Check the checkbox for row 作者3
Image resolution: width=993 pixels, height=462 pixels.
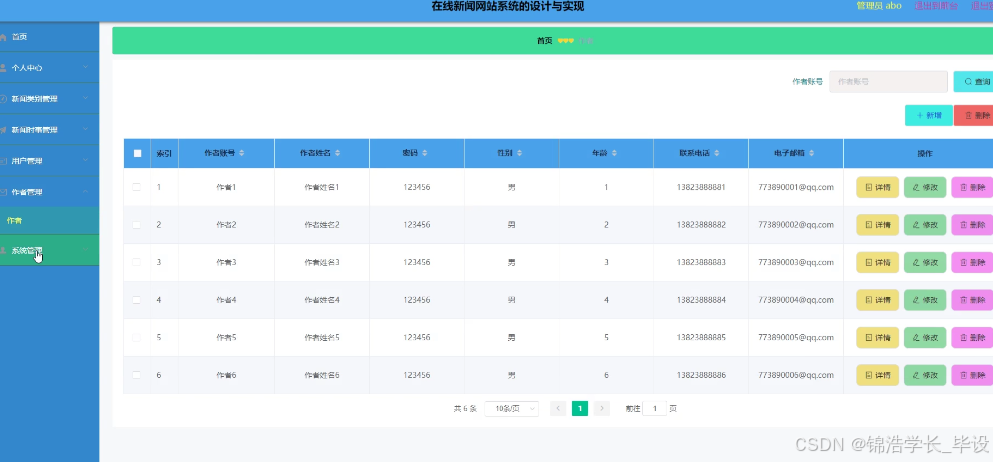(136, 262)
